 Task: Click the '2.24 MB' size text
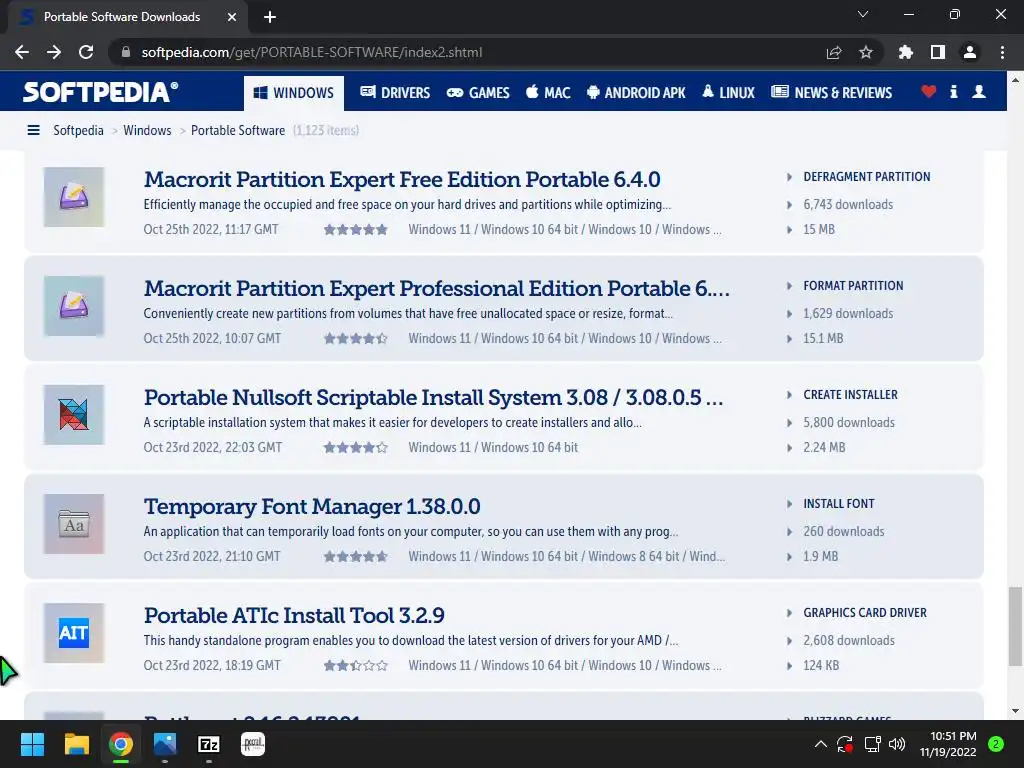tap(824, 448)
